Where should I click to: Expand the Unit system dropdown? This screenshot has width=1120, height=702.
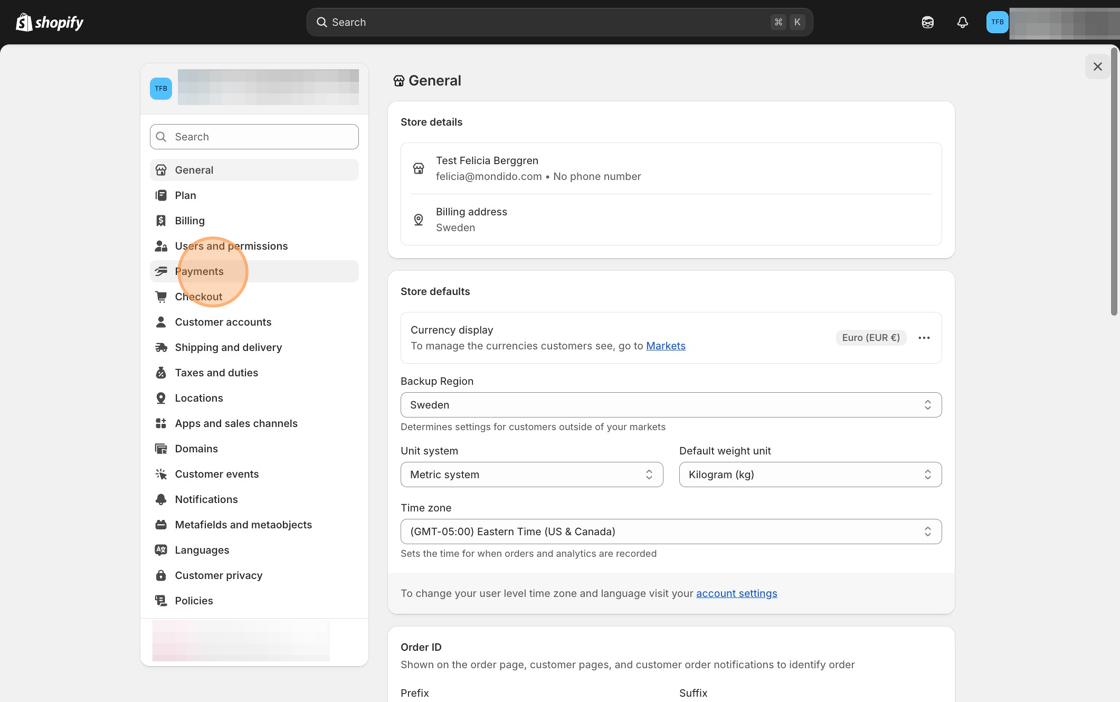click(x=531, y=474)
